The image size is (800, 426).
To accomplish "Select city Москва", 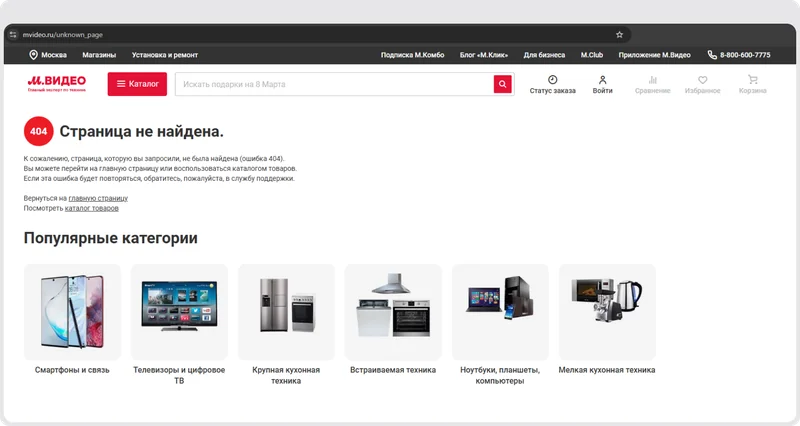I will click(x=54, y=55).
